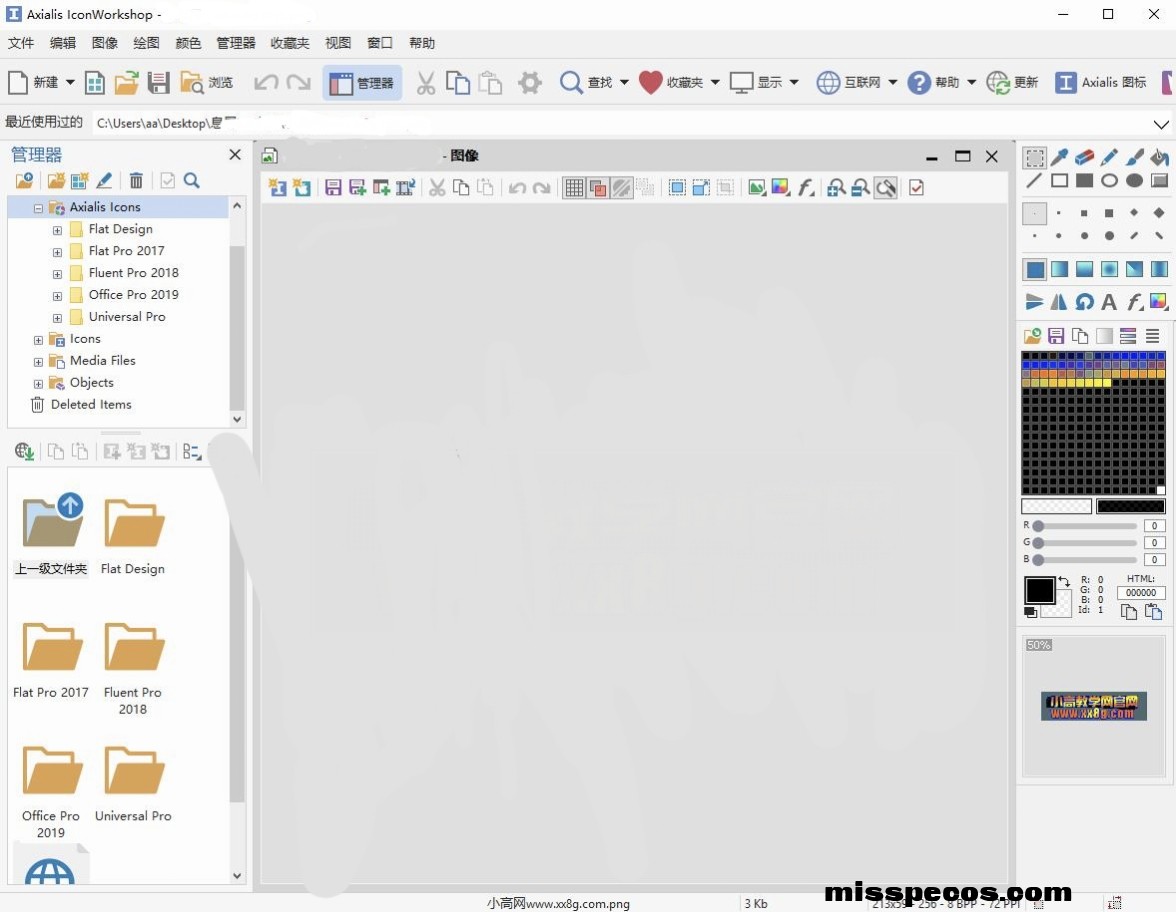Open the 新建 dropdown arrow
This screenshot has height=912, width=1176.
coord(70,83)
